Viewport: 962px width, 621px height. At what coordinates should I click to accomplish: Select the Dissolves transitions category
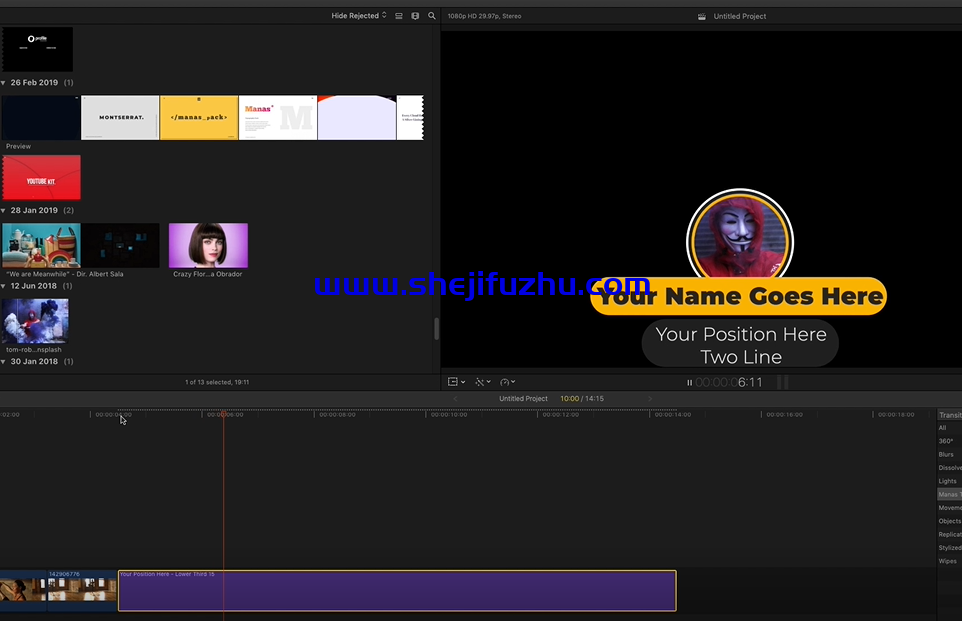pos(950,468)
